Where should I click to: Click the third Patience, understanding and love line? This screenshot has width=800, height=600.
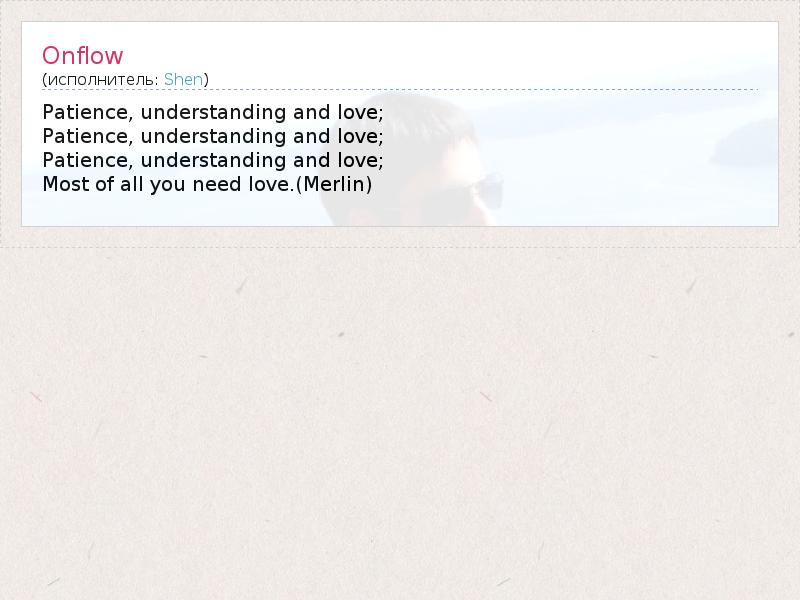[x=213, y=160]
